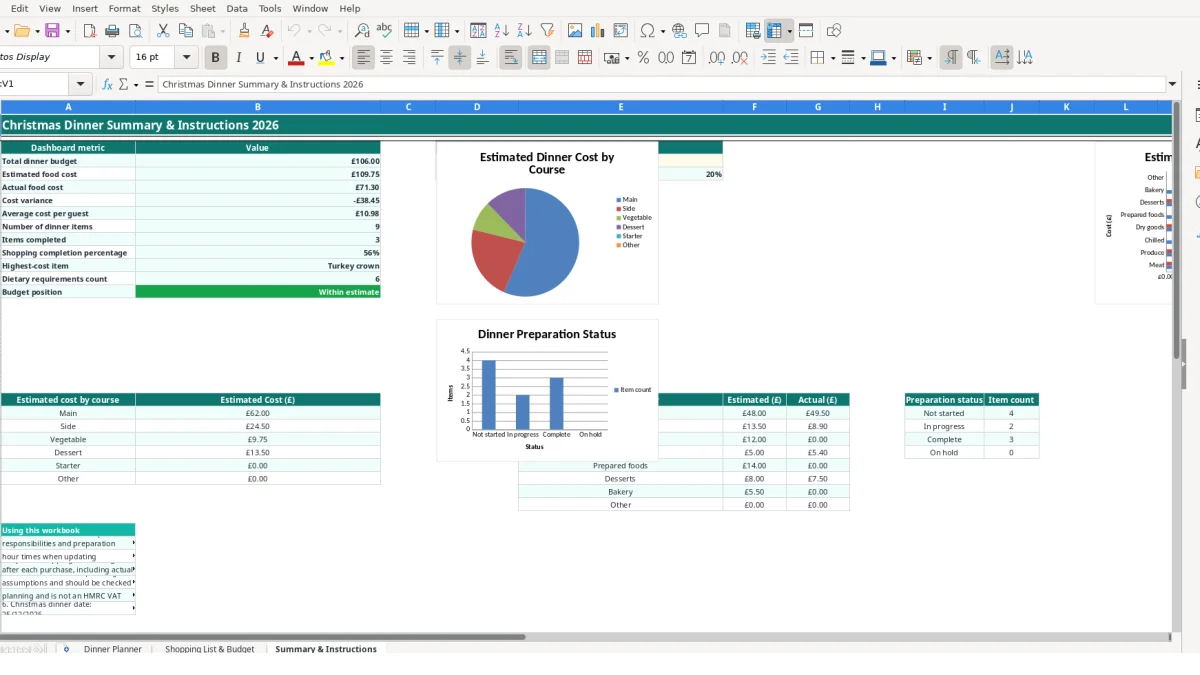The height and width of the screenshot is (675, 1200).
Task: Align cell text right
Action: [x=409, y=58]
